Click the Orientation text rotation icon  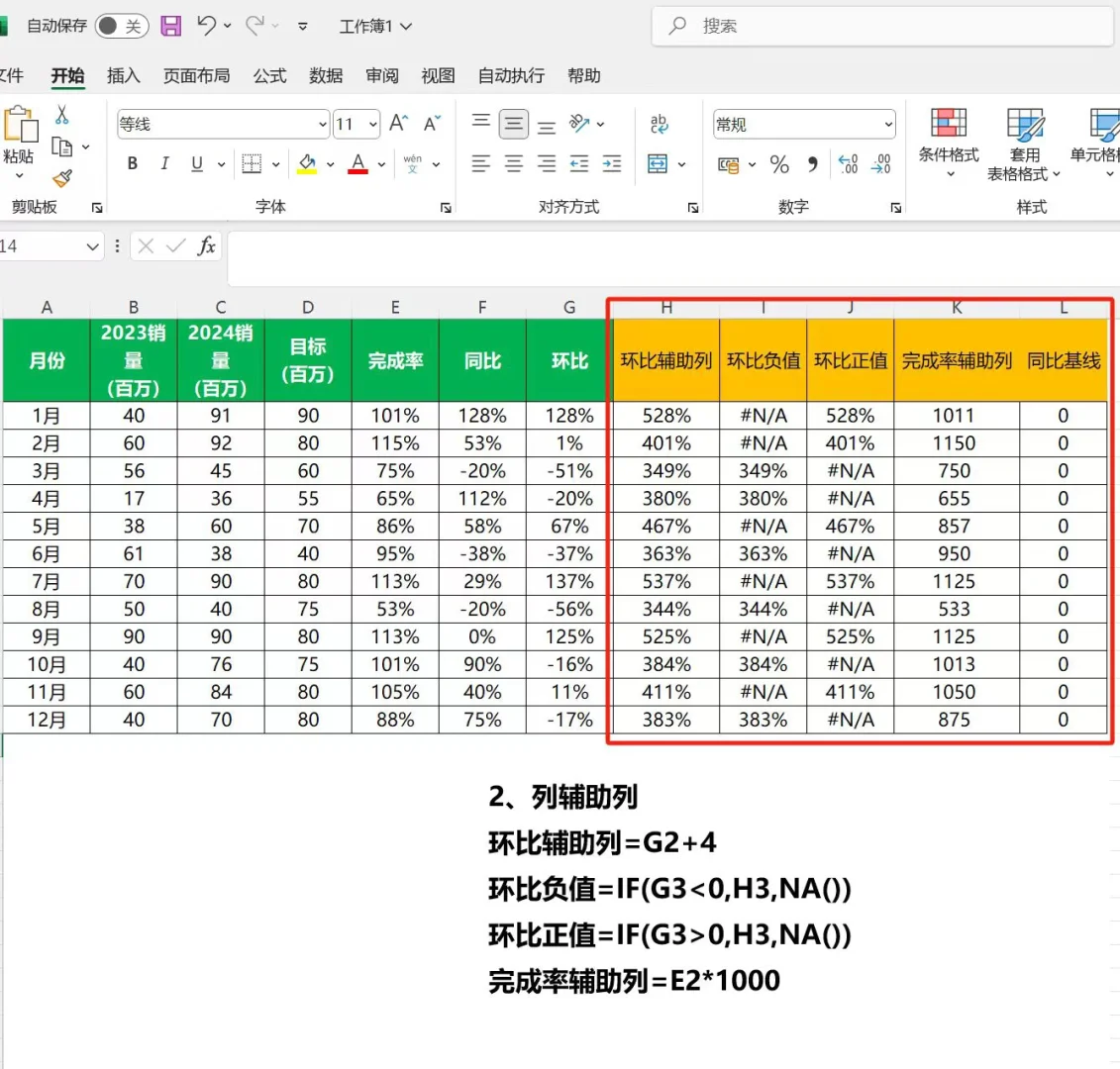tap(579, 124)
